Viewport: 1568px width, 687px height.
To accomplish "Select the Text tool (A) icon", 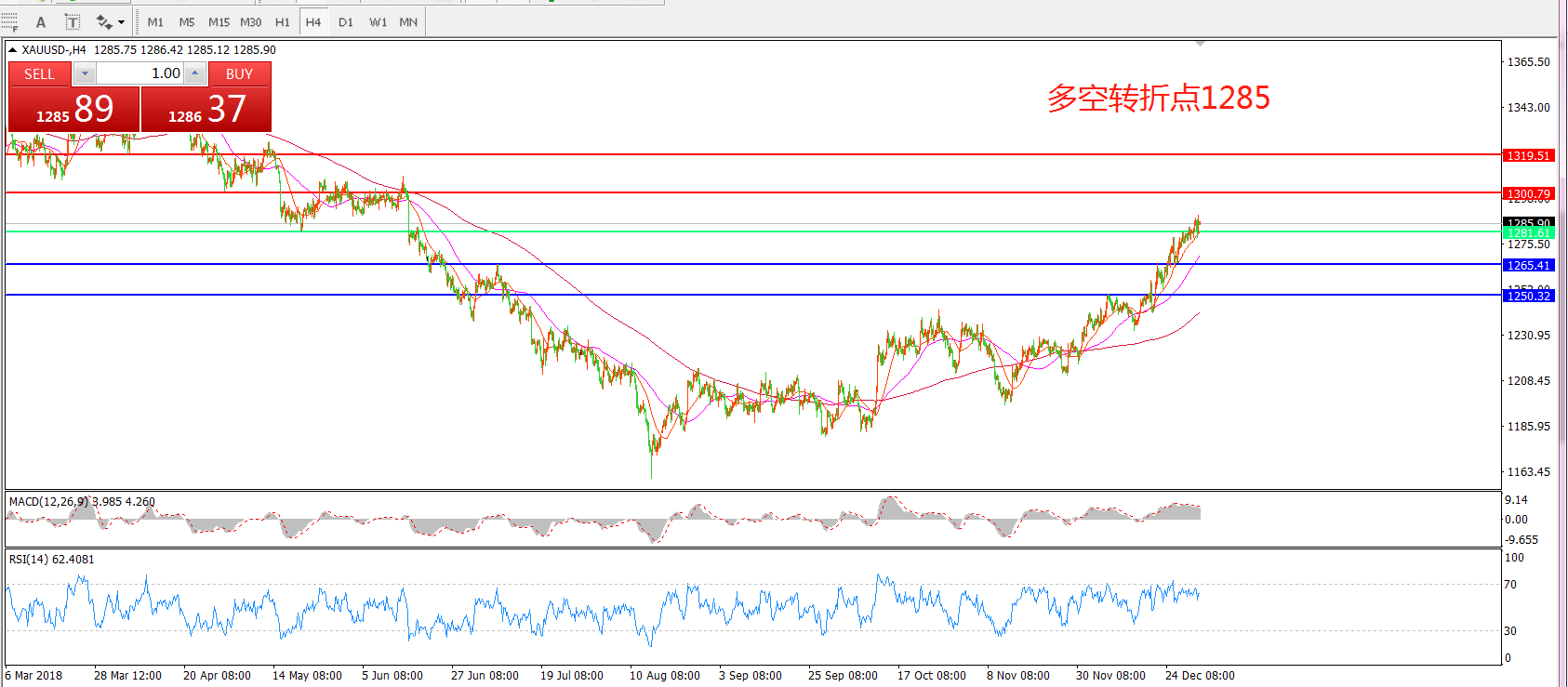I will [x=41, y=22].
